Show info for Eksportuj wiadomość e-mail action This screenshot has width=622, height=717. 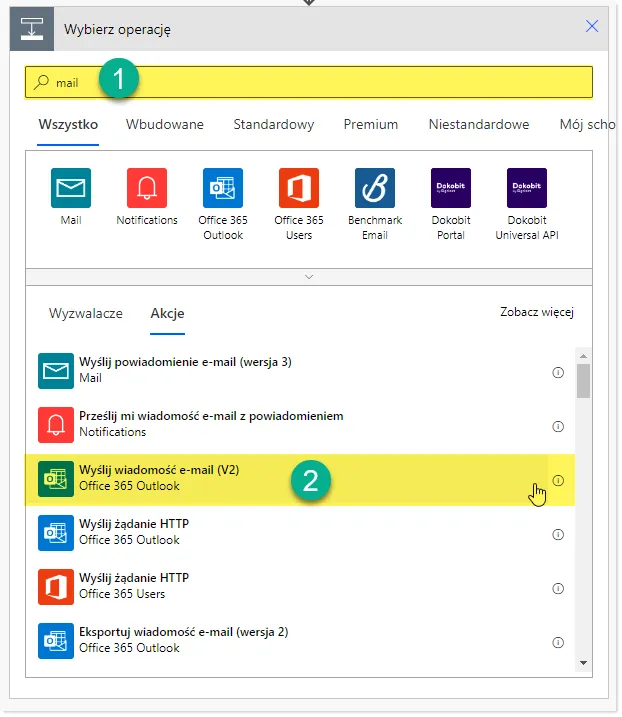point(558,640)
